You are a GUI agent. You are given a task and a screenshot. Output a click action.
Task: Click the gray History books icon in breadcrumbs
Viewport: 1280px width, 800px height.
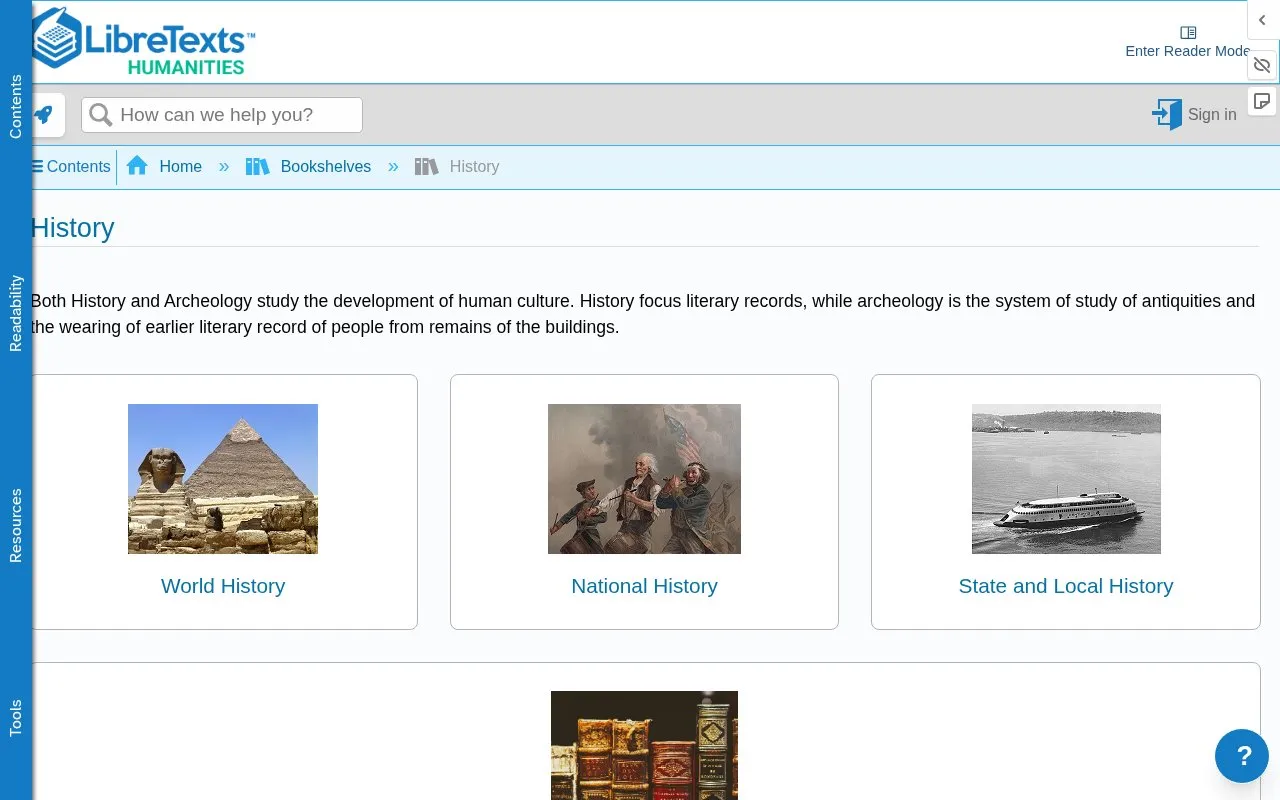click(426, 166)
